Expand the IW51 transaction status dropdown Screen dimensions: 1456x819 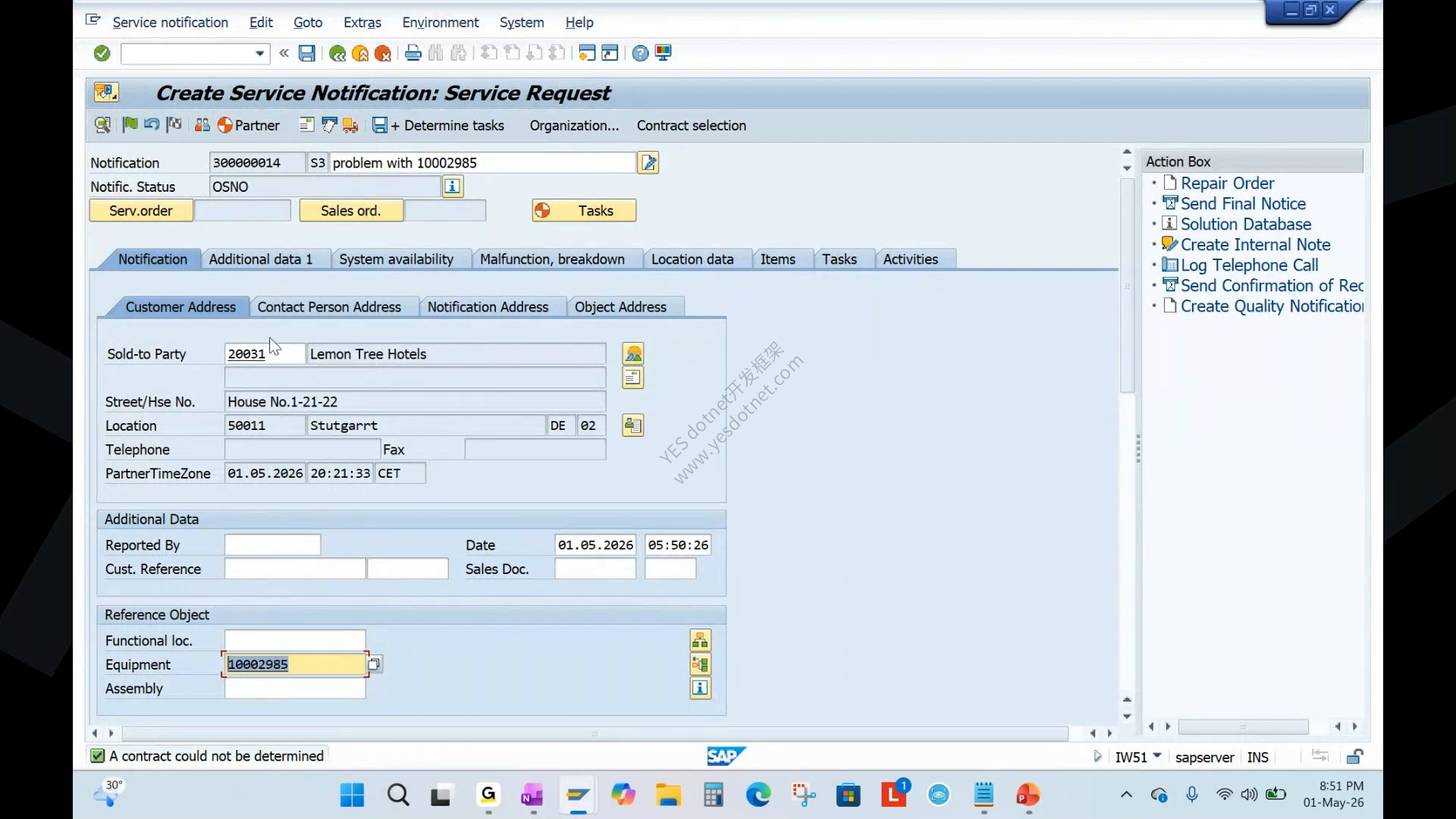(1157, 755)
